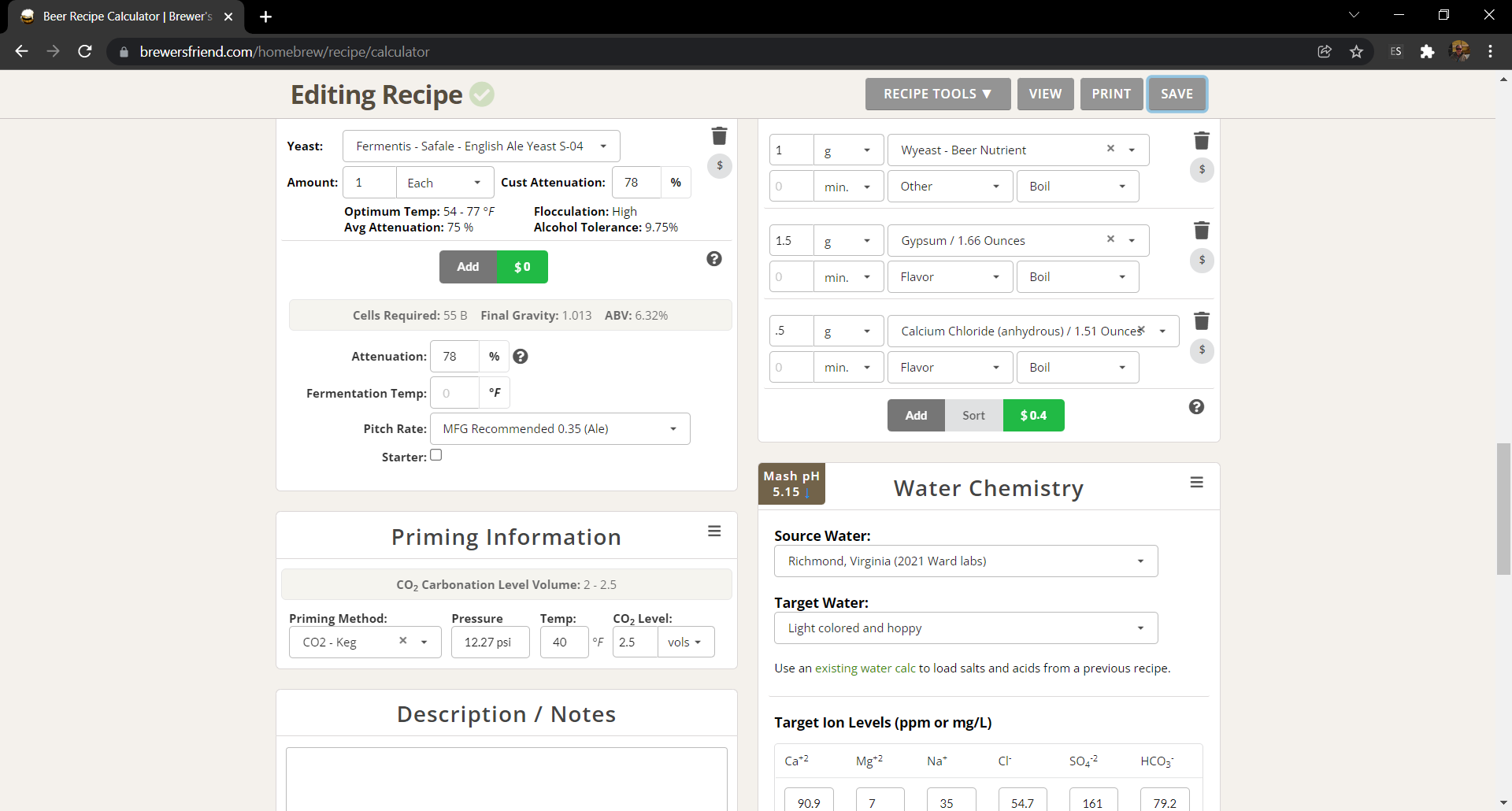The image size is (1512, 811).
Task: Remove Calcium Chloride using its trash icon
Action: (1201, 321)
